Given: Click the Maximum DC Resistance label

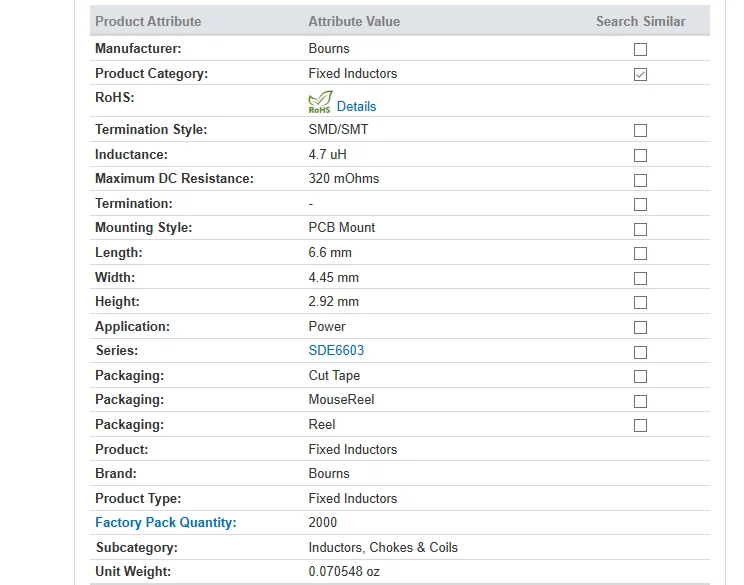Looking at the screenshot, I should click(174, 178).
